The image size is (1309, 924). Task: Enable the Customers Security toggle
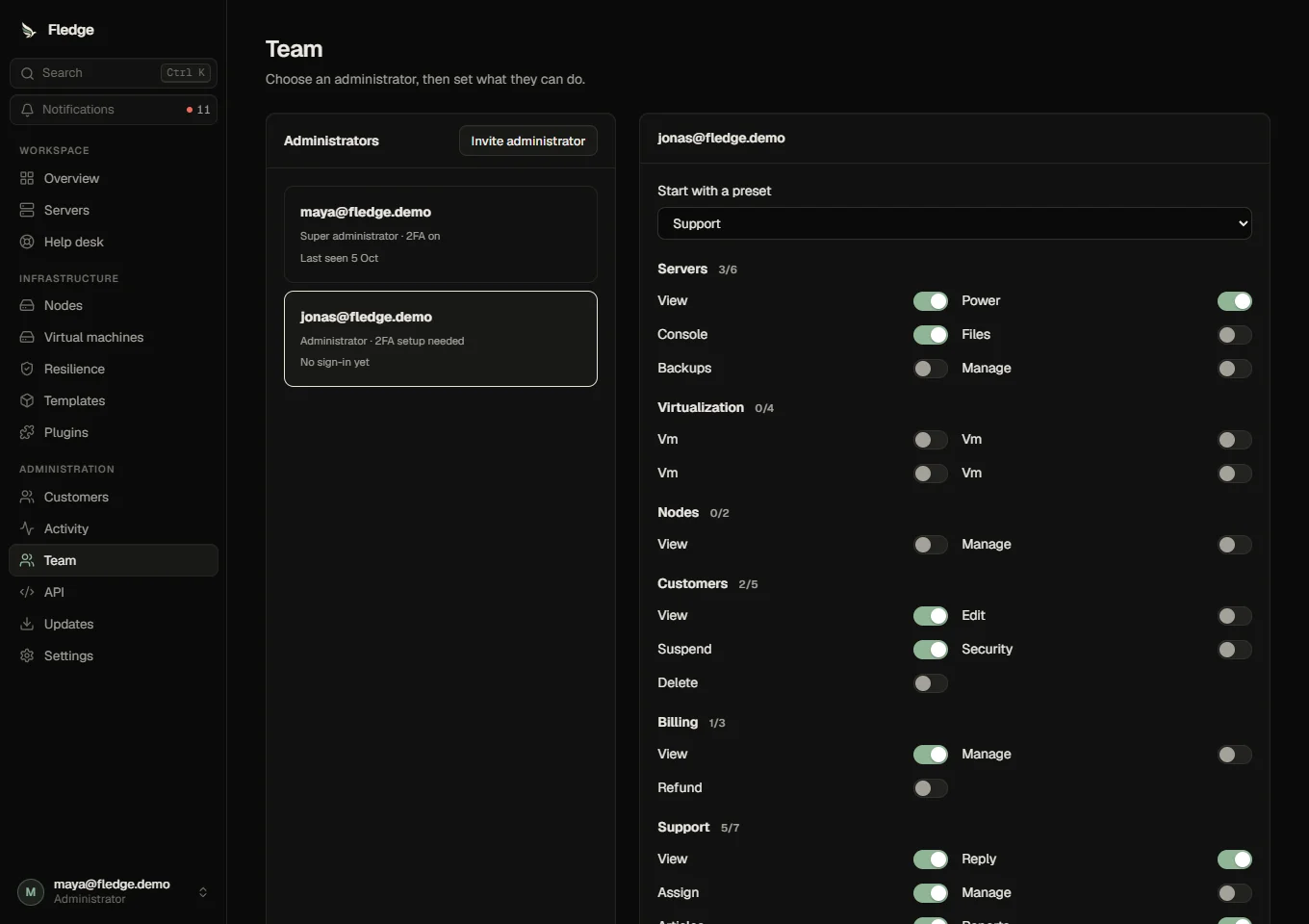(x=1235, y=650)
